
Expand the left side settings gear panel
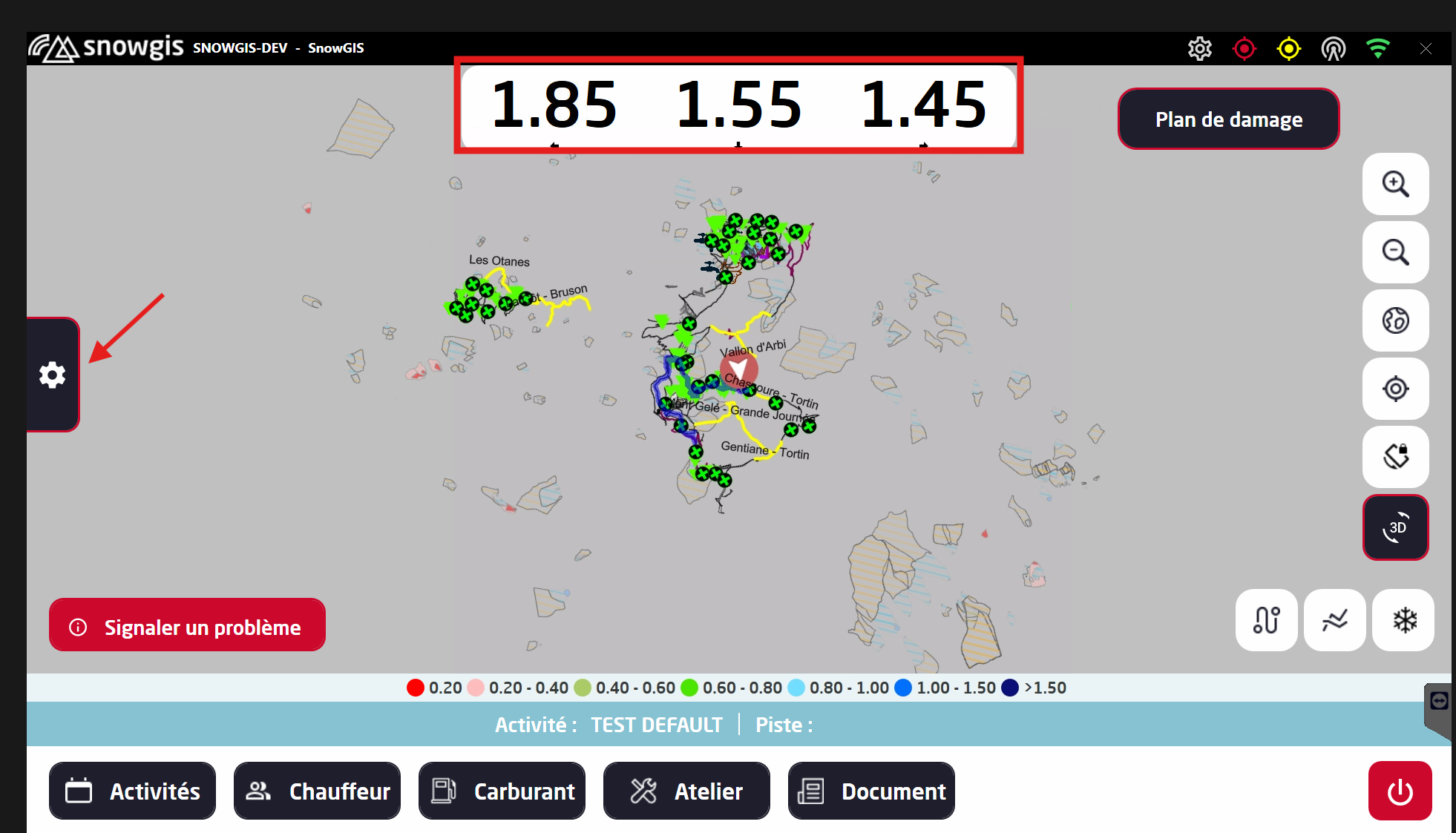pos(52,375)
